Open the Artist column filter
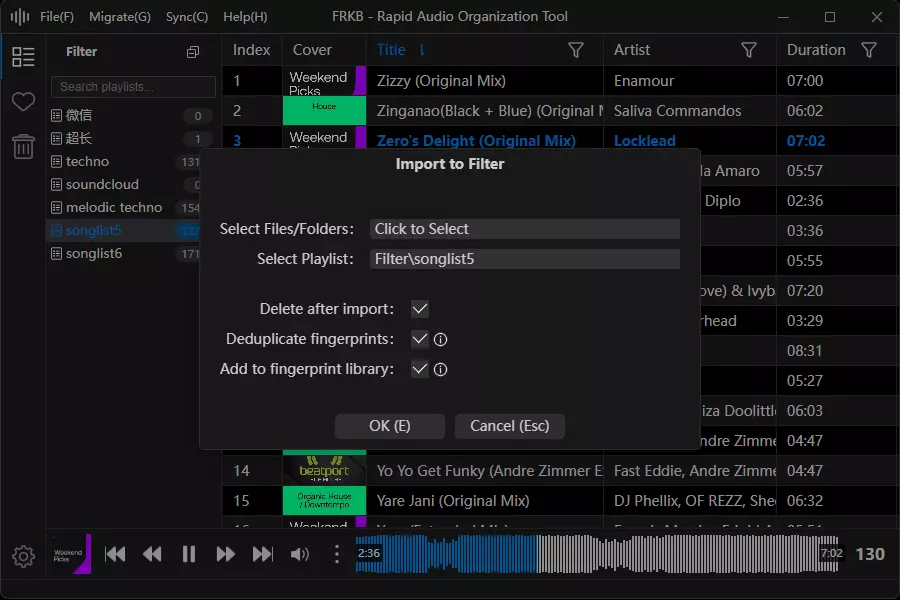The width and height of the screenshot is (900, 600). (748, 50)
